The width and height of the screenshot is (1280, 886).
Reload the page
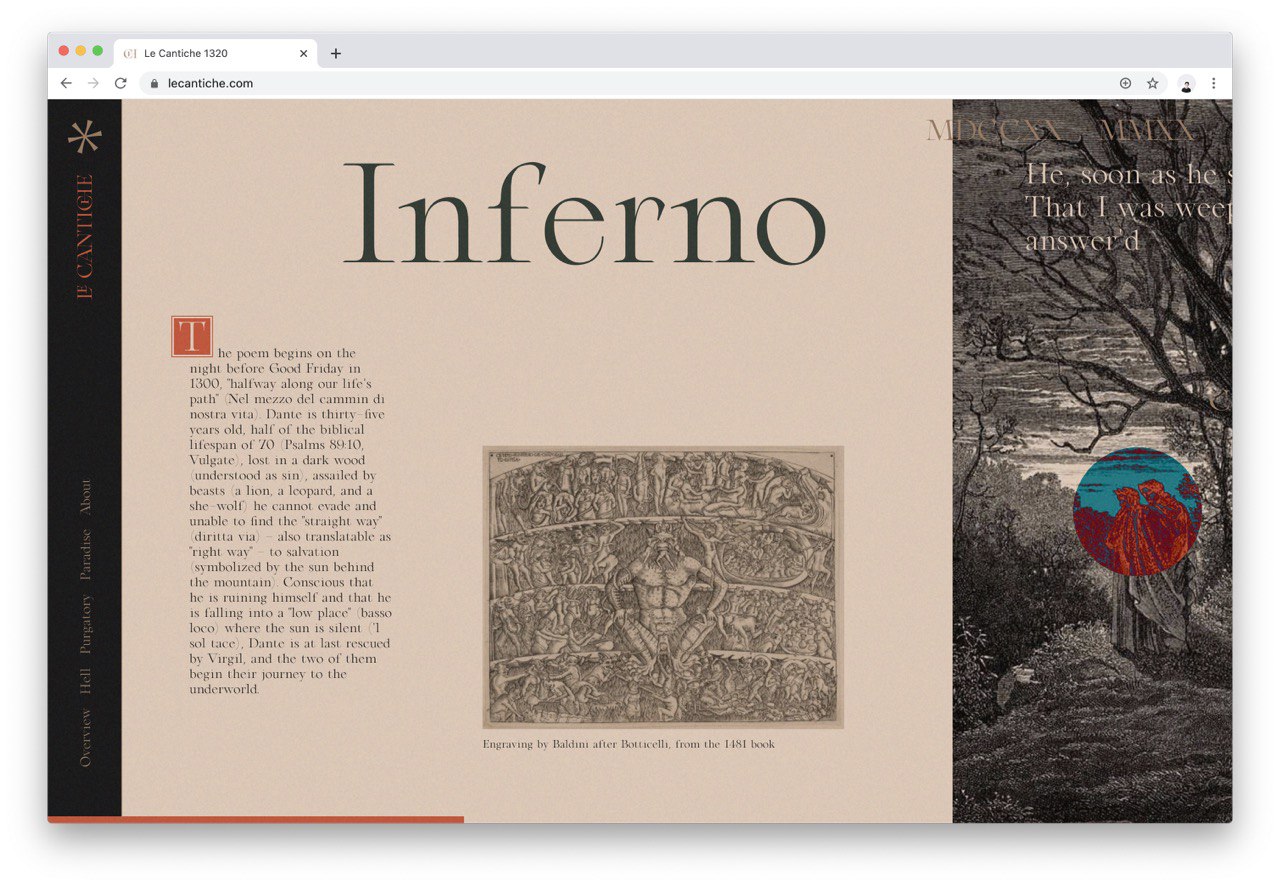(121, 83)
